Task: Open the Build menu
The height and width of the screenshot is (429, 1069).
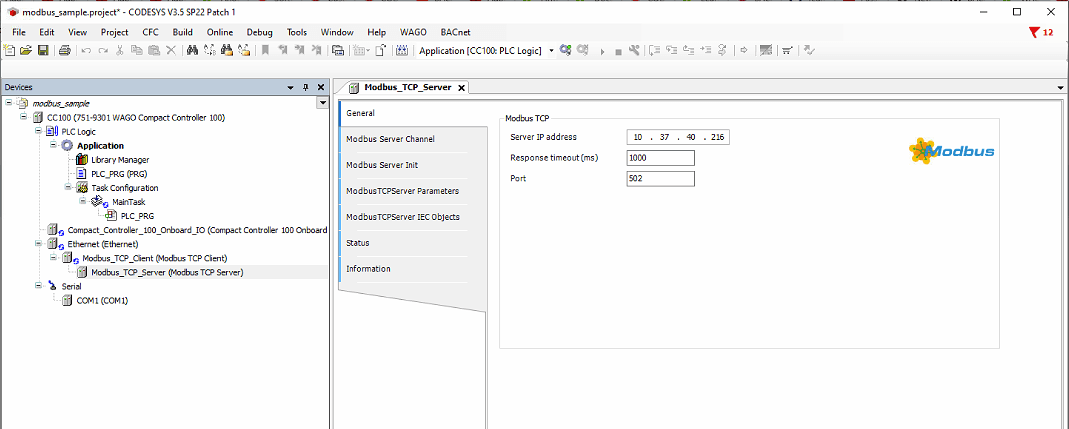Action: (x=182, y=32)
